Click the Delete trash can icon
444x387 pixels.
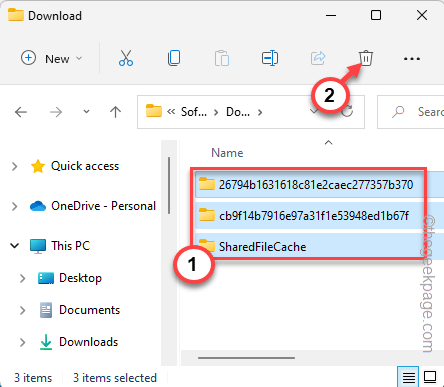tap(366, 58)
